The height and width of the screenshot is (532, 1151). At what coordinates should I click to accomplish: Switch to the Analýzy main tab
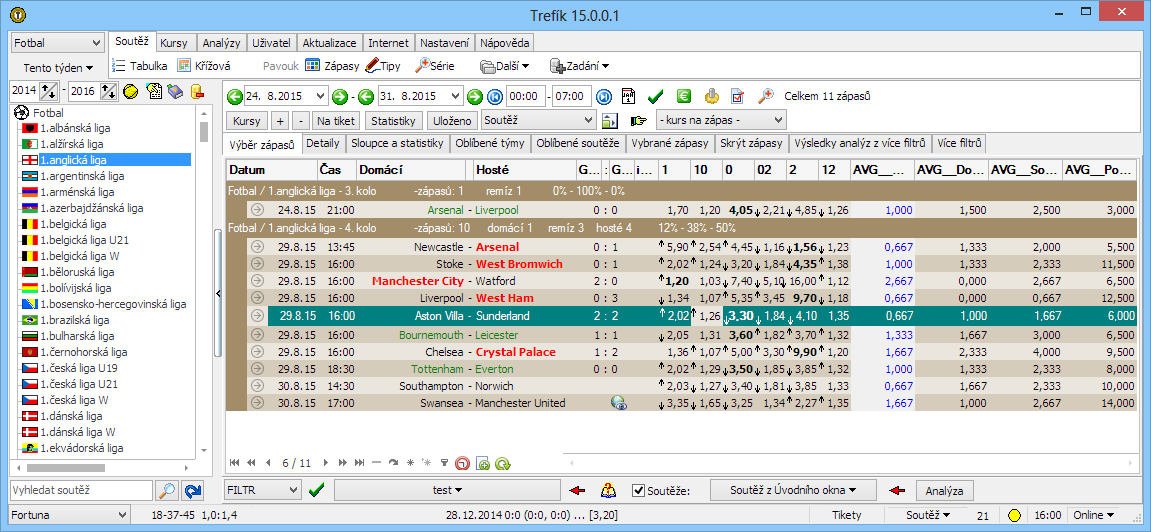pos(221,43)
